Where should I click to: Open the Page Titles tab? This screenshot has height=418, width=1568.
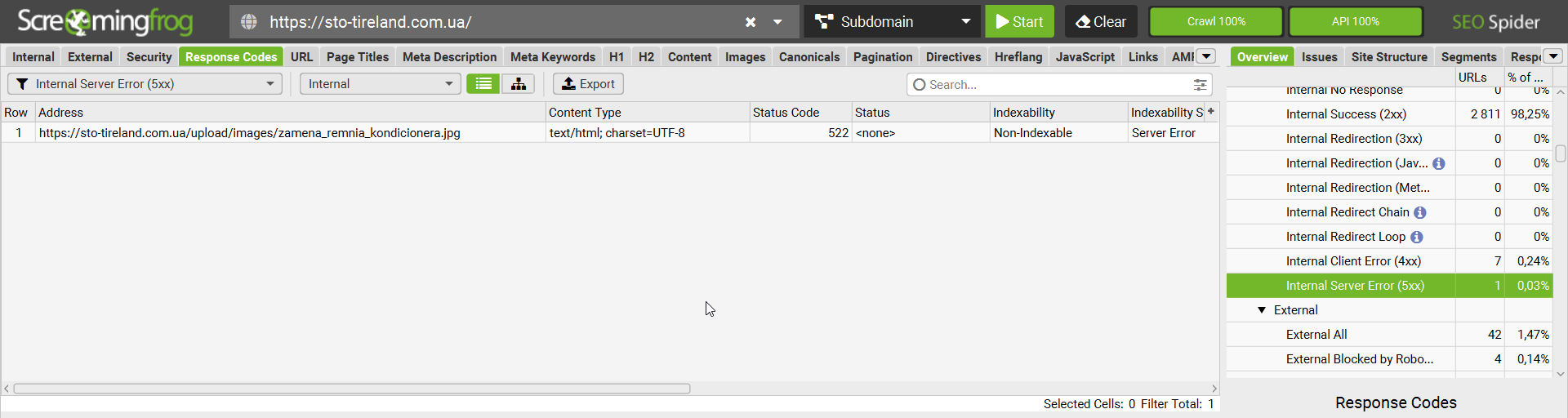[x=358, y=57]
